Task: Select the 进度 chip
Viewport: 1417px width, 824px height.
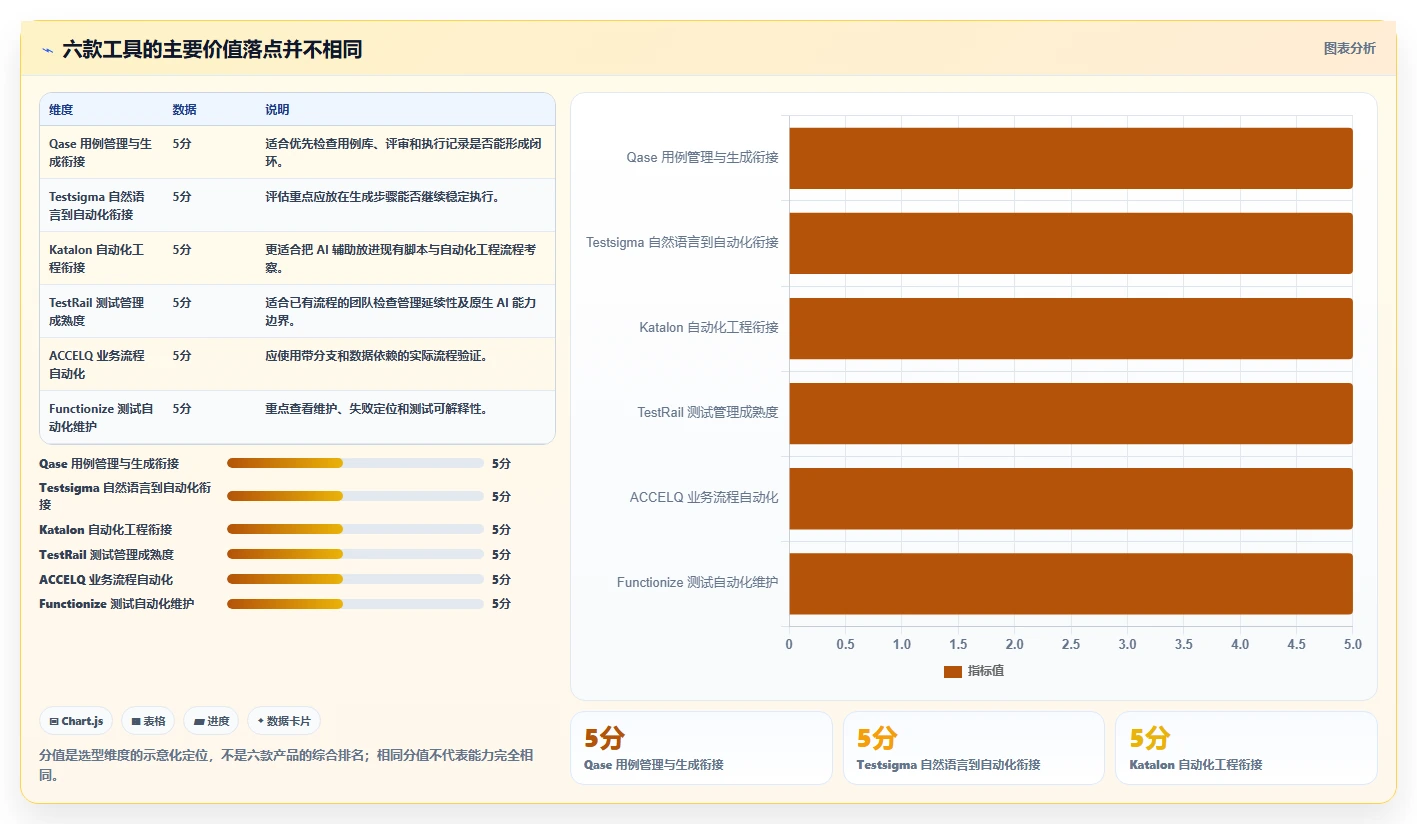Action: tap(211, 721)
